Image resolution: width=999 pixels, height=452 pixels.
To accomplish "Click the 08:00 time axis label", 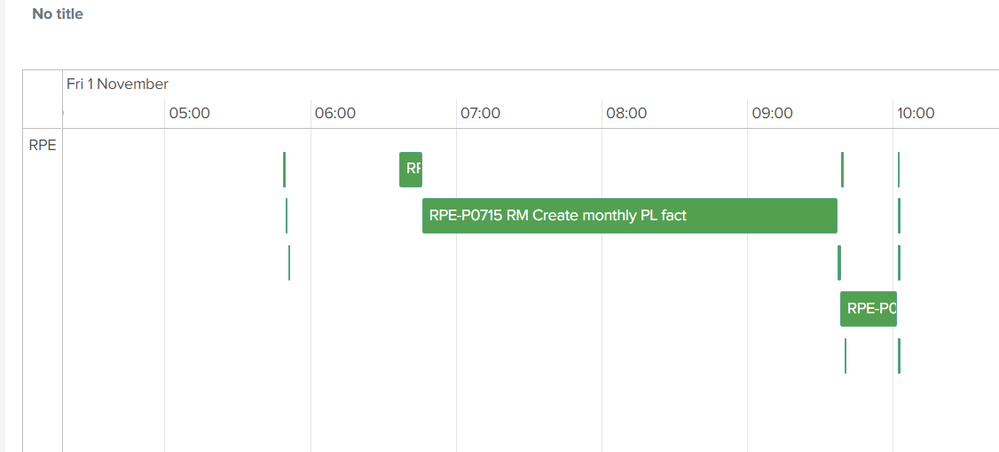I will click(x=626, y=113).
